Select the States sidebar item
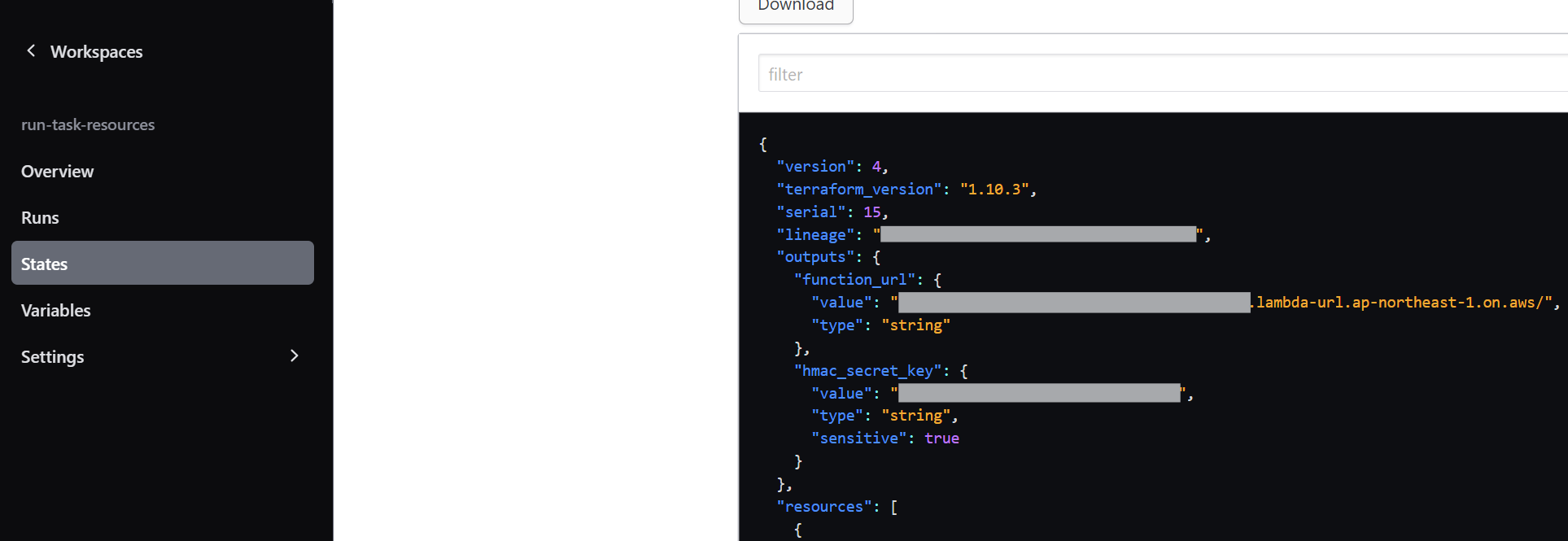This screenshot has width=1568, height=541. tap(163, 263)
